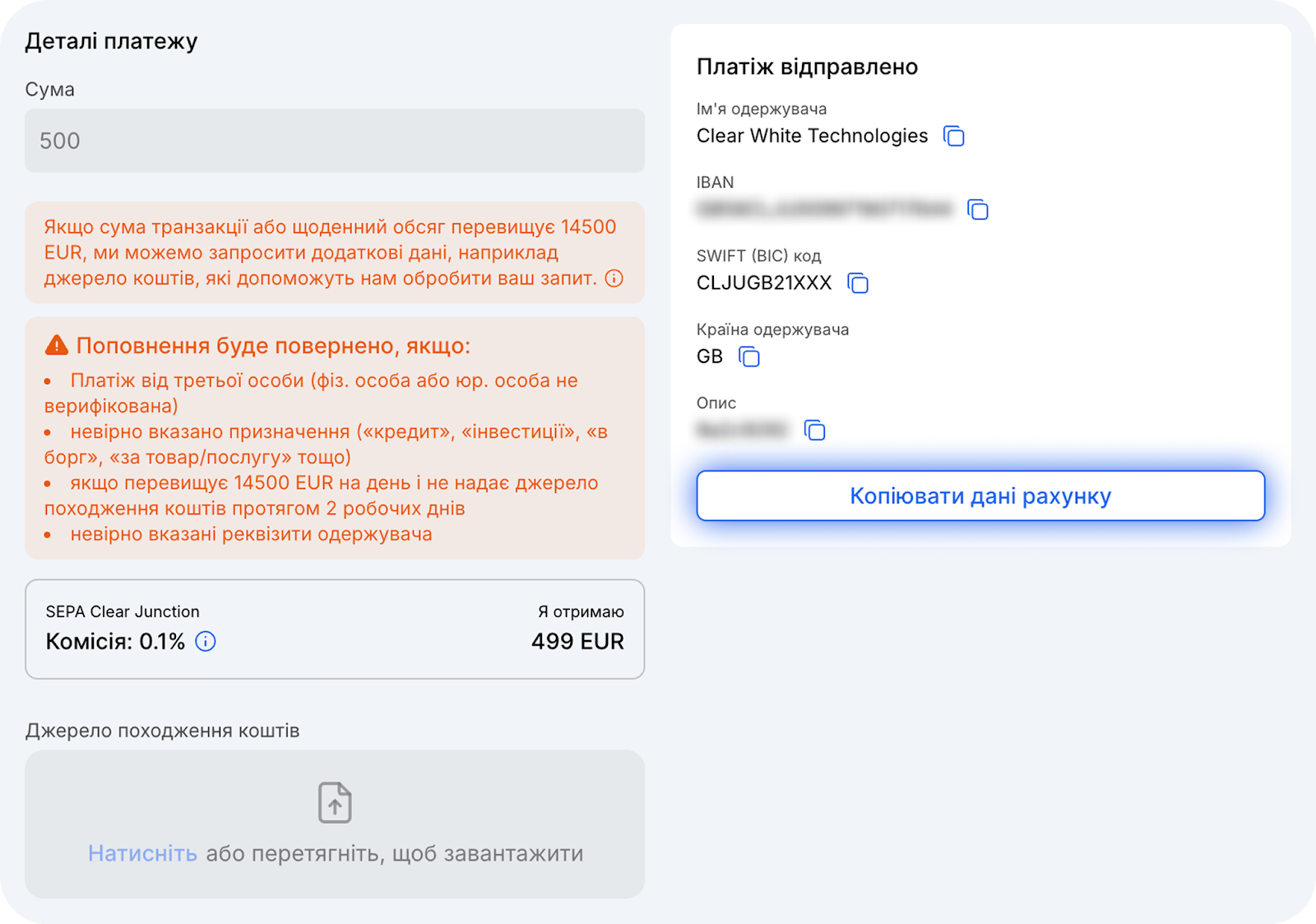Open info icon in 14500 EUR notice
The image size is (1316, 924).
pos(614,278)
